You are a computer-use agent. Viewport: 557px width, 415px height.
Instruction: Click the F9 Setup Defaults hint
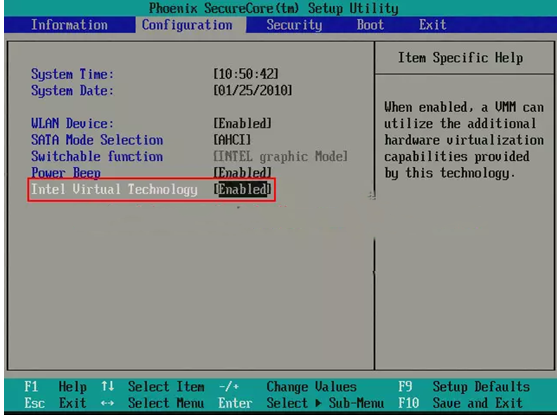pos(464,387)
